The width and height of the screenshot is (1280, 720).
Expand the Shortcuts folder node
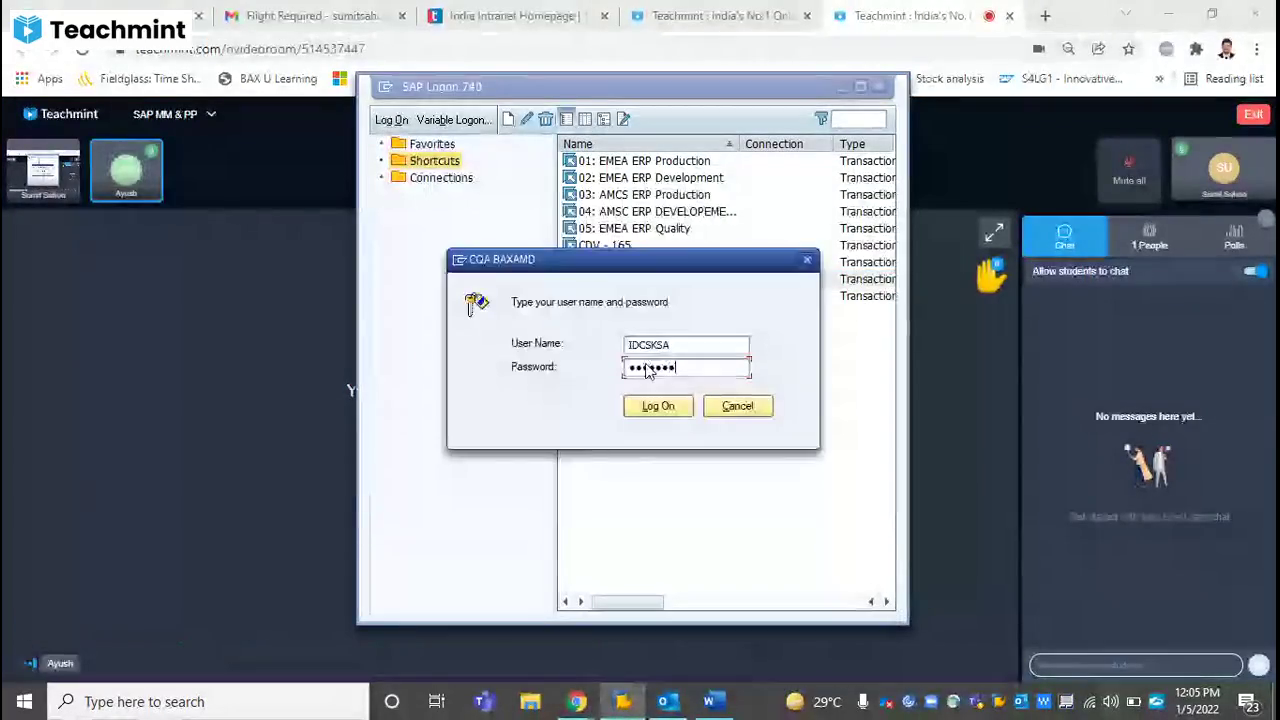tap(381, 161)
